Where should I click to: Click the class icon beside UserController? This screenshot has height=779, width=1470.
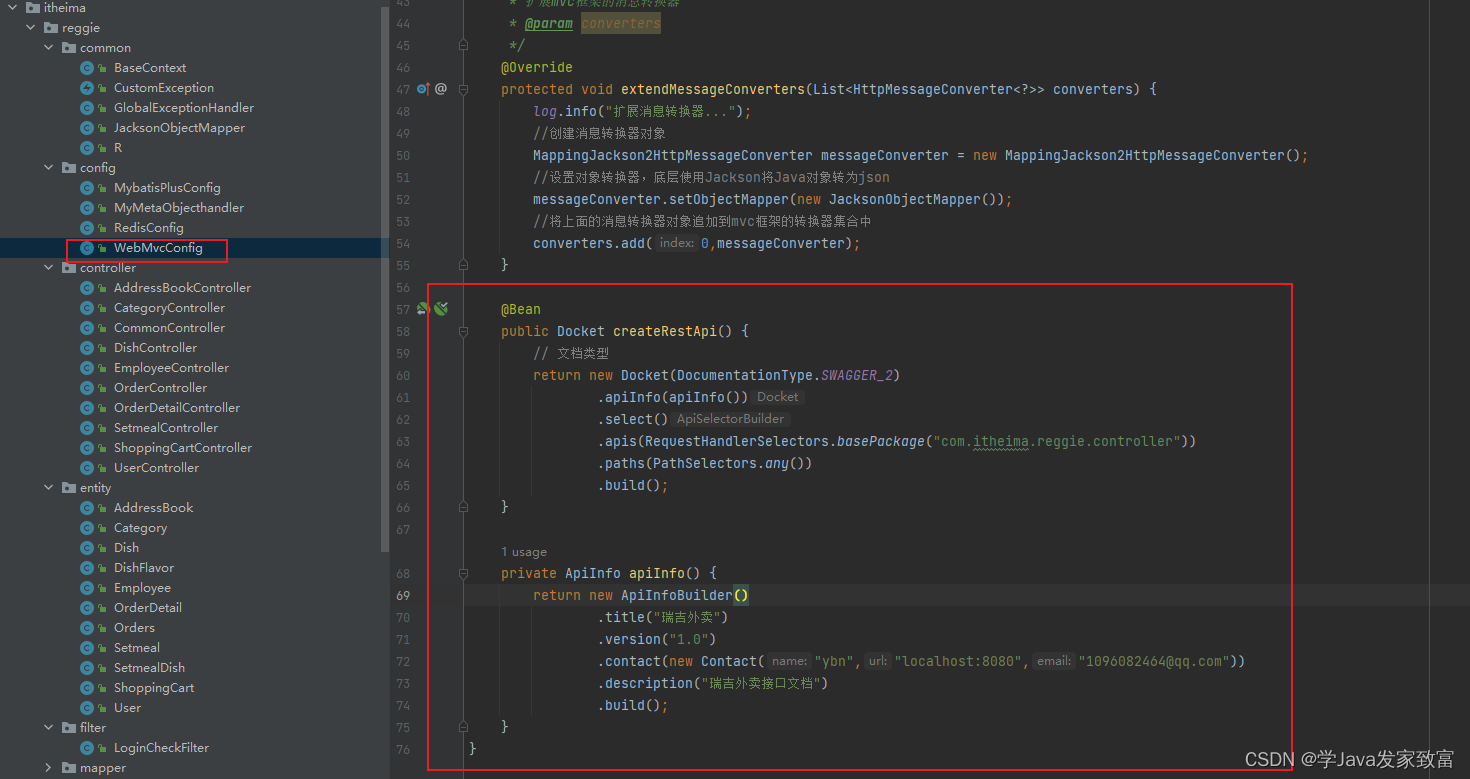click(87, 468)
